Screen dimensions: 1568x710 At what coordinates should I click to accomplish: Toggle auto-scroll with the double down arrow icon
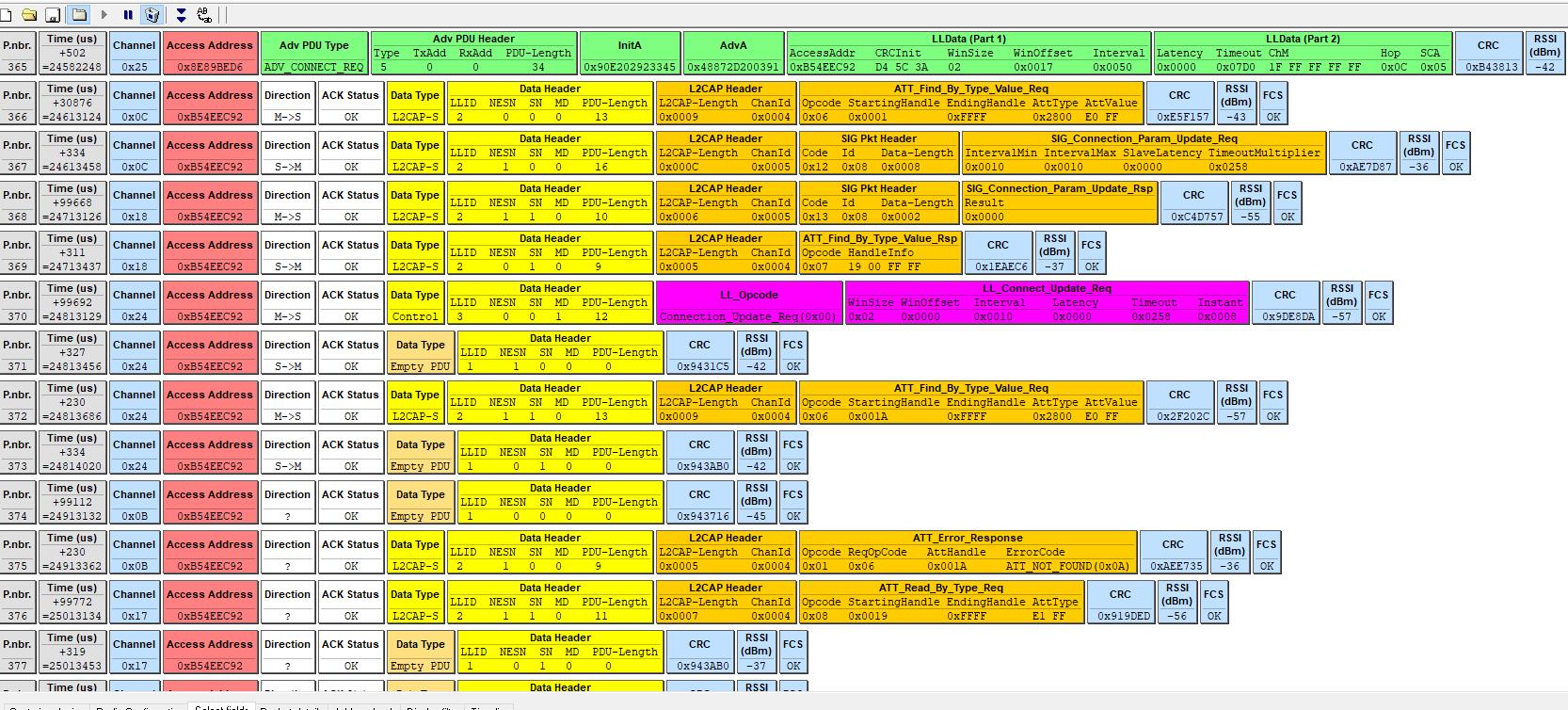[x=181, y=15]
